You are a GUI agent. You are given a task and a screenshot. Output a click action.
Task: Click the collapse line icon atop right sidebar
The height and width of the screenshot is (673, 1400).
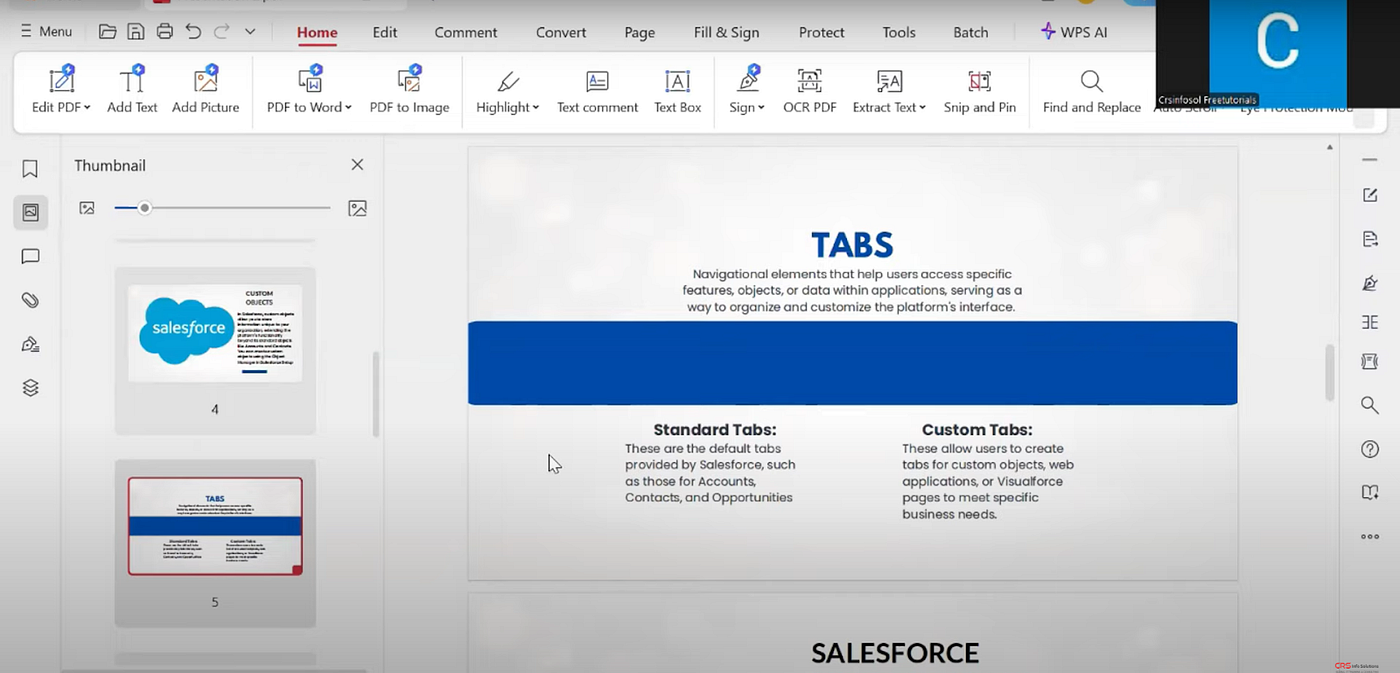pyautogui.click(x=1370, y=159)
